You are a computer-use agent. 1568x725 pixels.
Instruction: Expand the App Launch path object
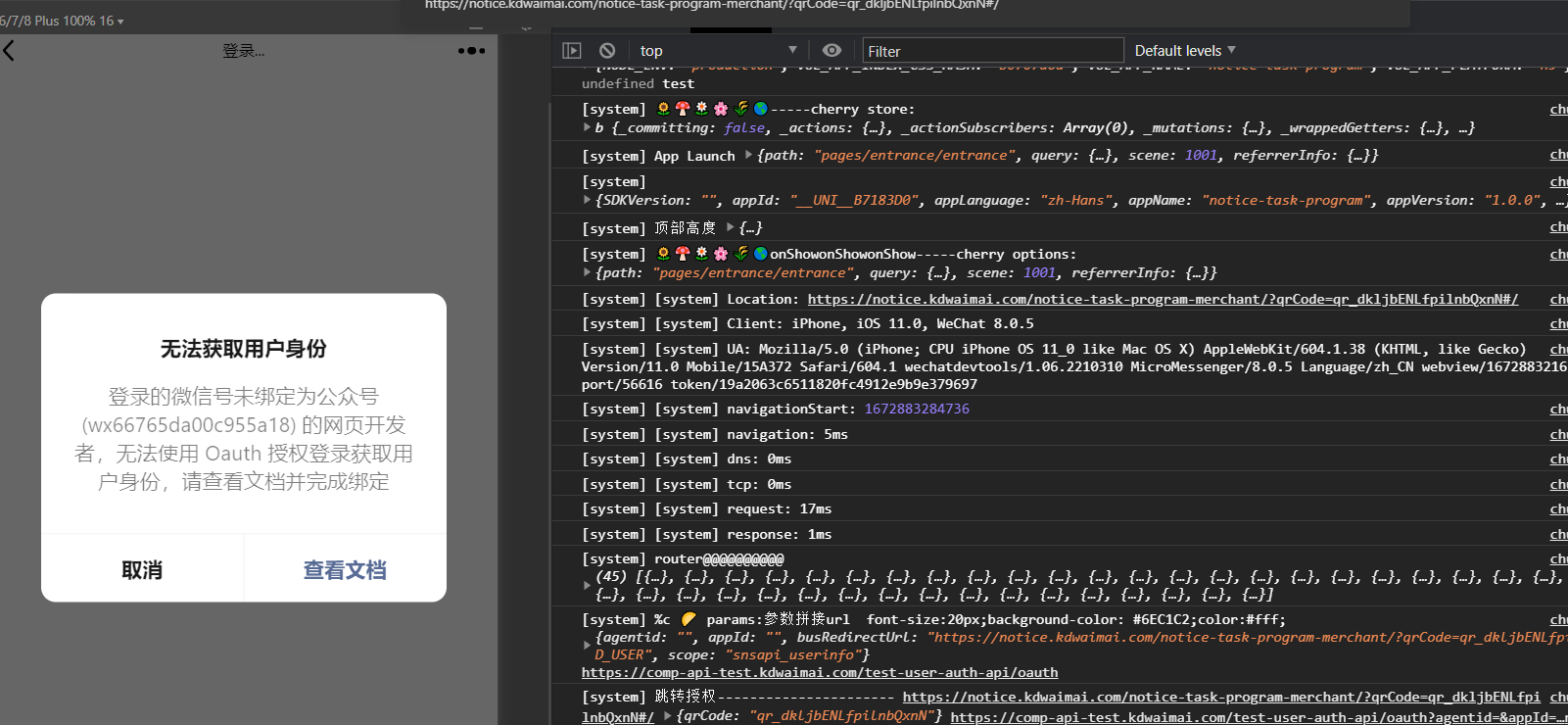coord(749,155)
